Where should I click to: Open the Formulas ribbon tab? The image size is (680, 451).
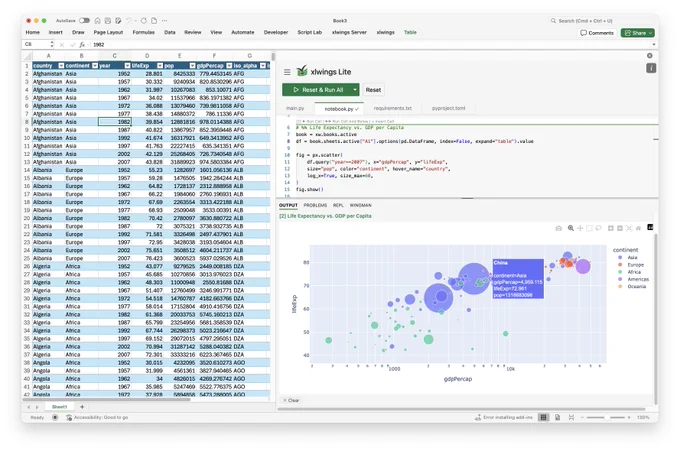pos(144,32)
